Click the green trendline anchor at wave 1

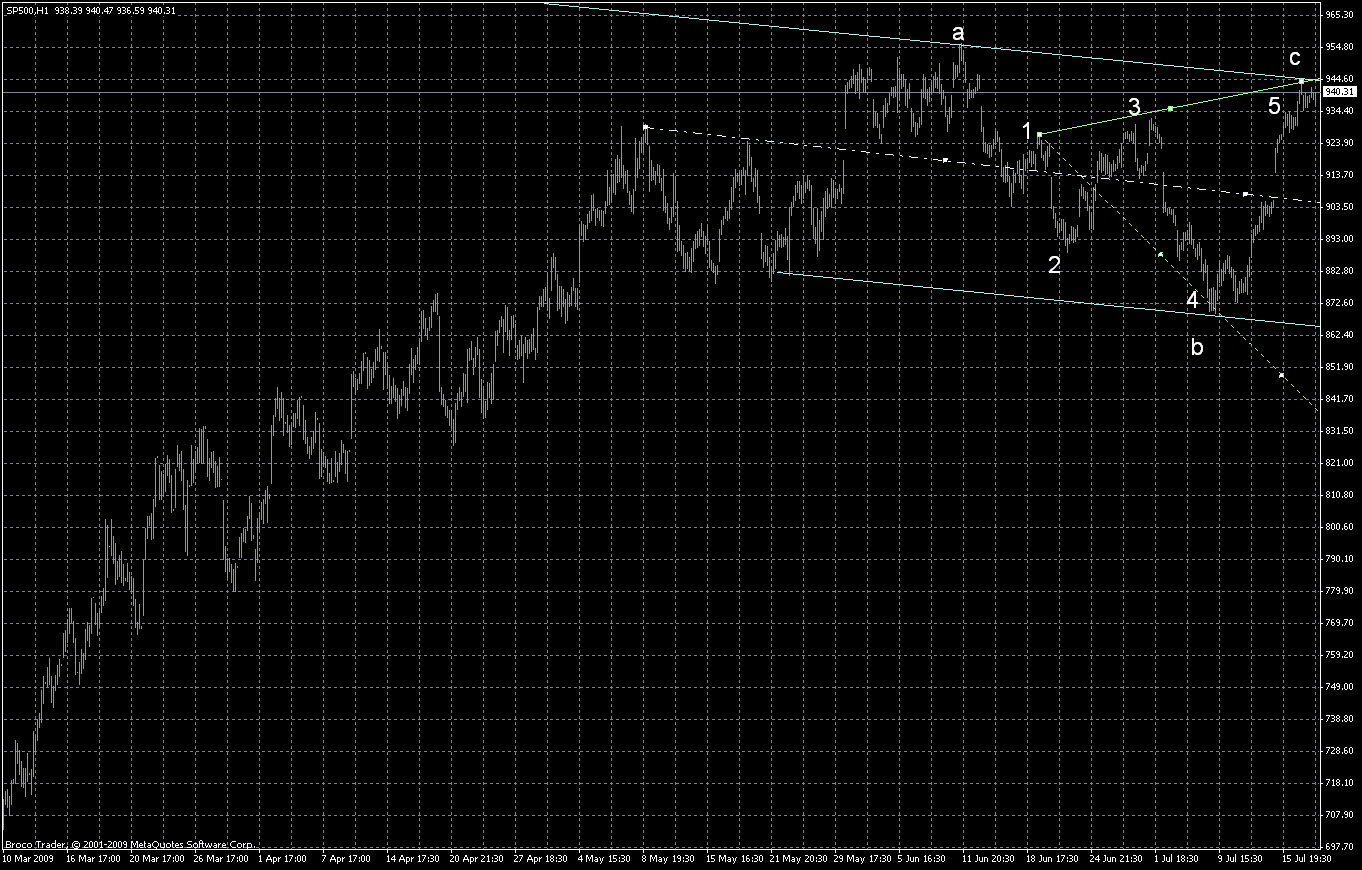pos(1040,134)
